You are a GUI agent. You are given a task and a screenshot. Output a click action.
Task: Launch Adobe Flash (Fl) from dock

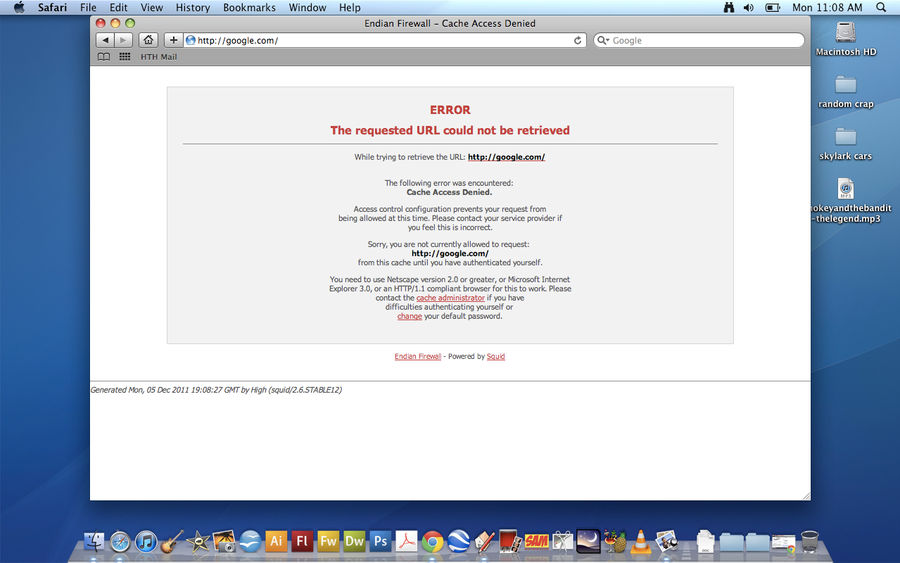coord(302,541)
